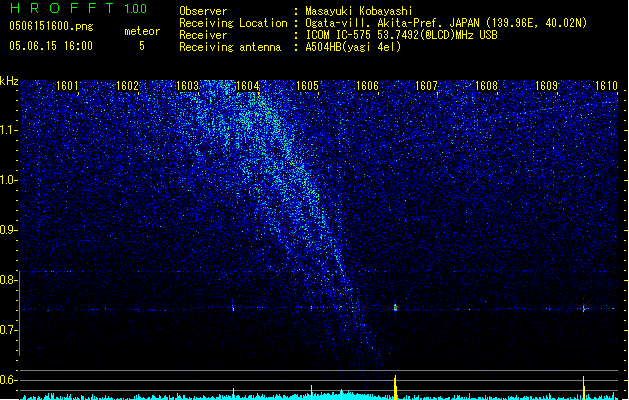629x400 pixels.
Task: Click the yellow power spike near 1610
Action: (x=584, y=388)
